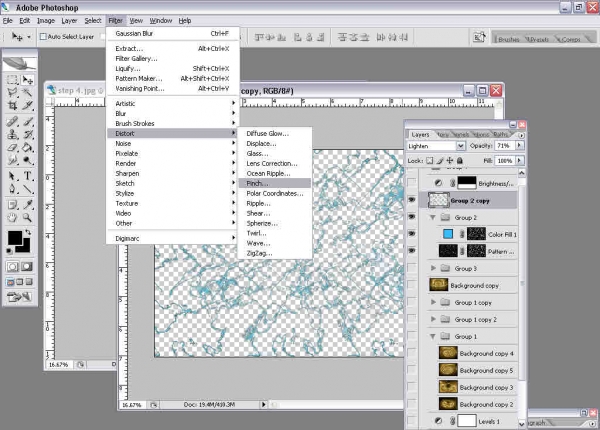
Task: Select the Path Selection arrow tool
Action: point(12,176)
